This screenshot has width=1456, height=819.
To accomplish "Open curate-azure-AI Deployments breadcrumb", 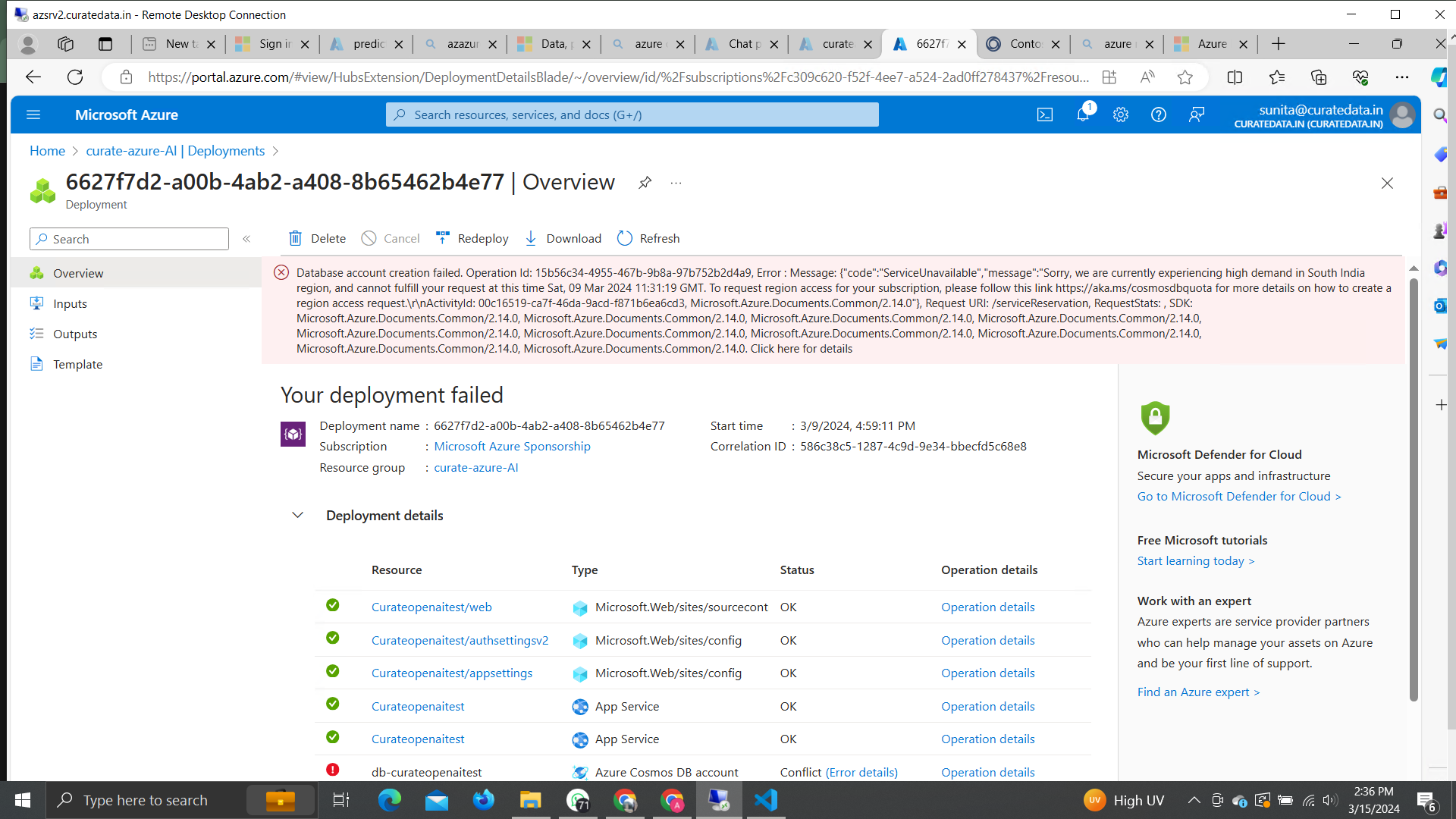I will (x=175, y=151).
